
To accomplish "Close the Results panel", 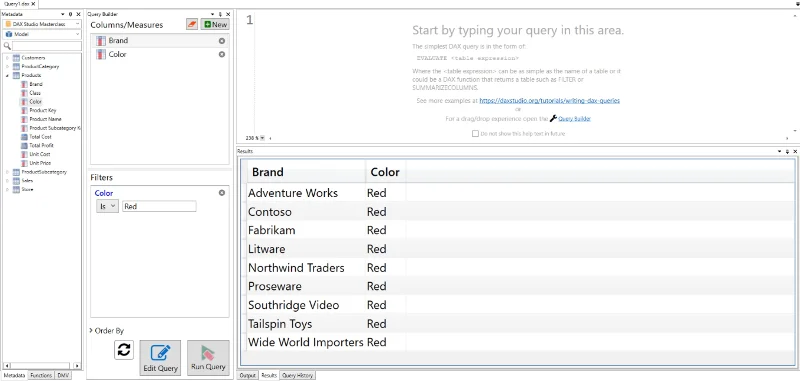I will tap(795, 151).
